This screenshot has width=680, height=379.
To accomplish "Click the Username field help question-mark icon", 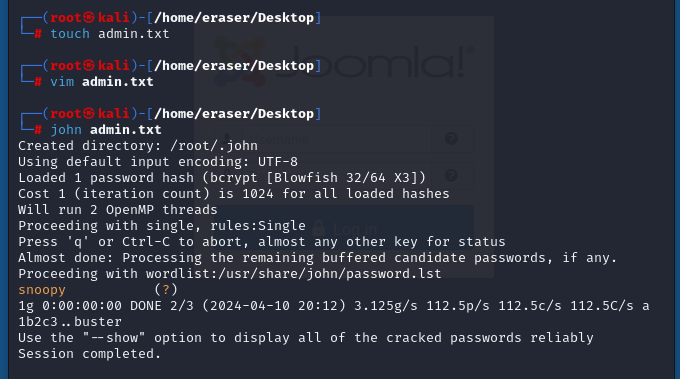I will [451, 138].
